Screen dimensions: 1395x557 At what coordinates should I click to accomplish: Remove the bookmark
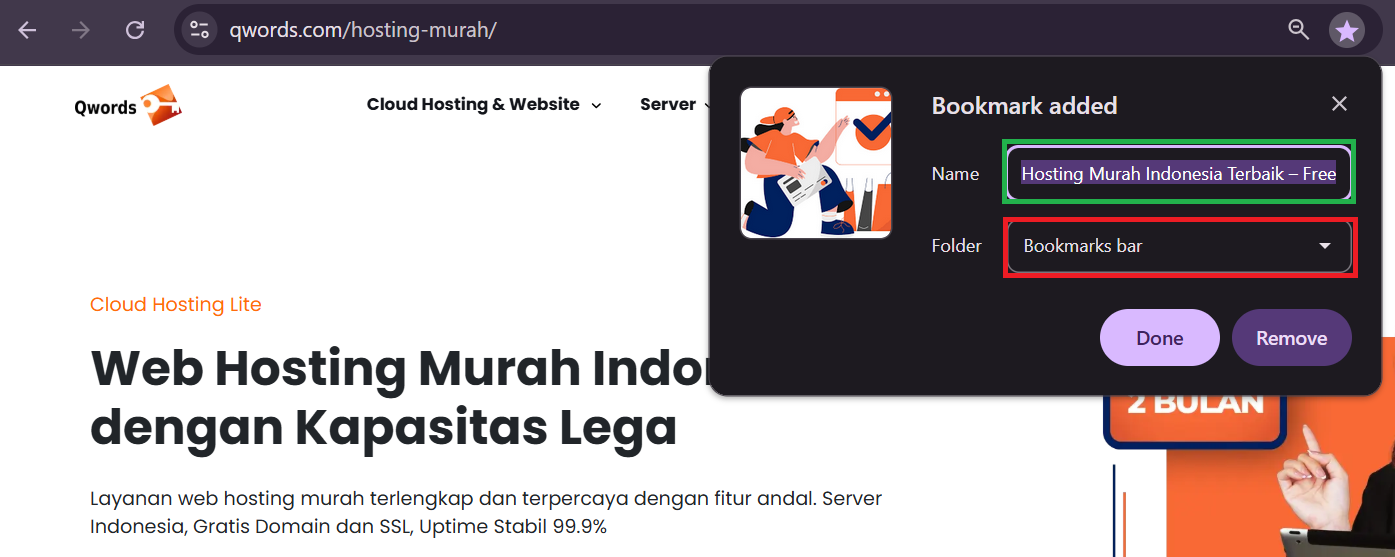coord(1291,338)
